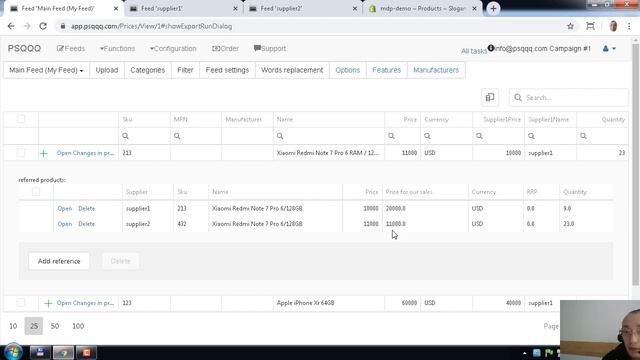Open the Filter section
The height and width of the screenshot is (360, 640).
[185, 70]
